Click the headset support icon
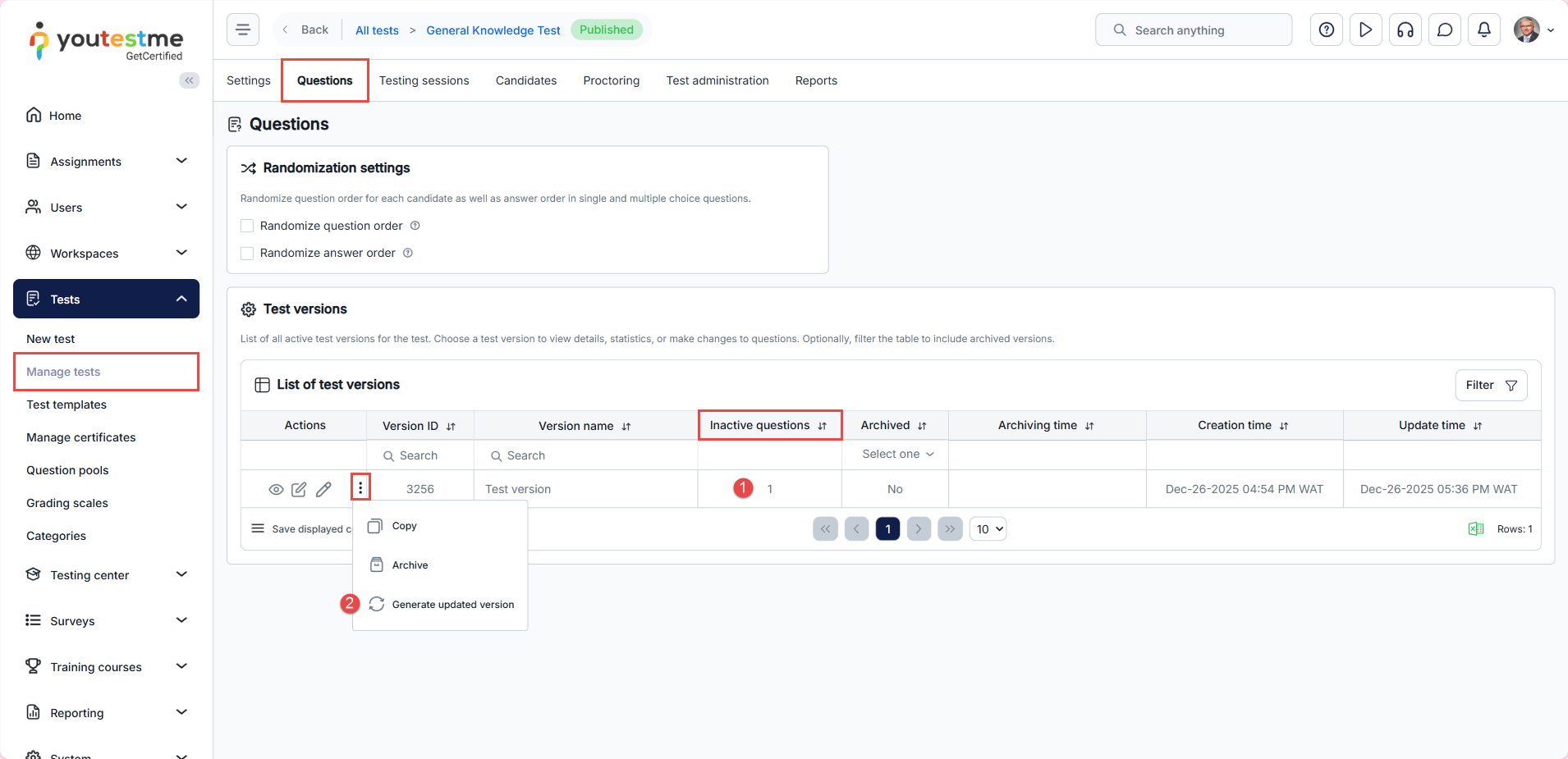The width and height of the screenshot is (1568, 759). pos(1405,30)
